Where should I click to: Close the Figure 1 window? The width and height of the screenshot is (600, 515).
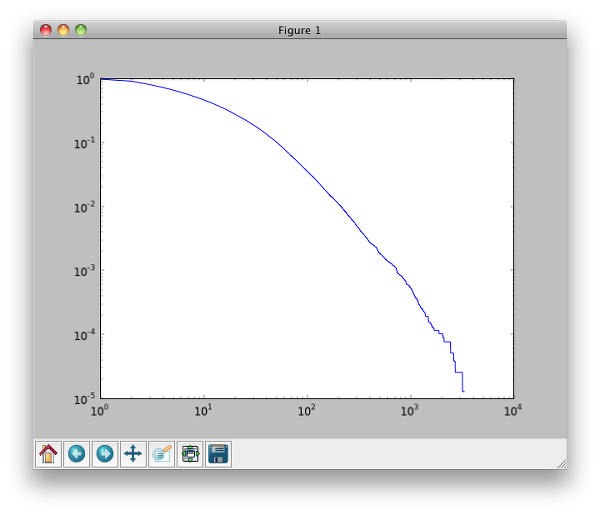46,30
